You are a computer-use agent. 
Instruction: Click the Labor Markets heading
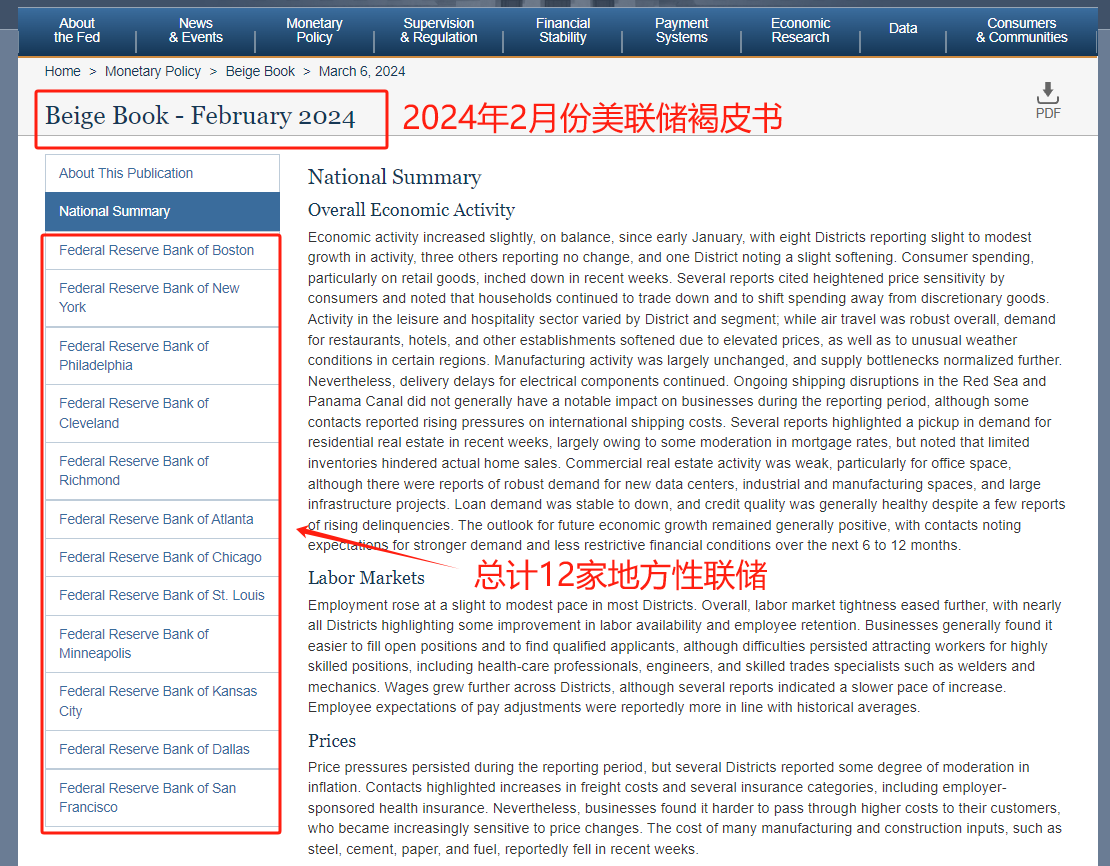366,578
